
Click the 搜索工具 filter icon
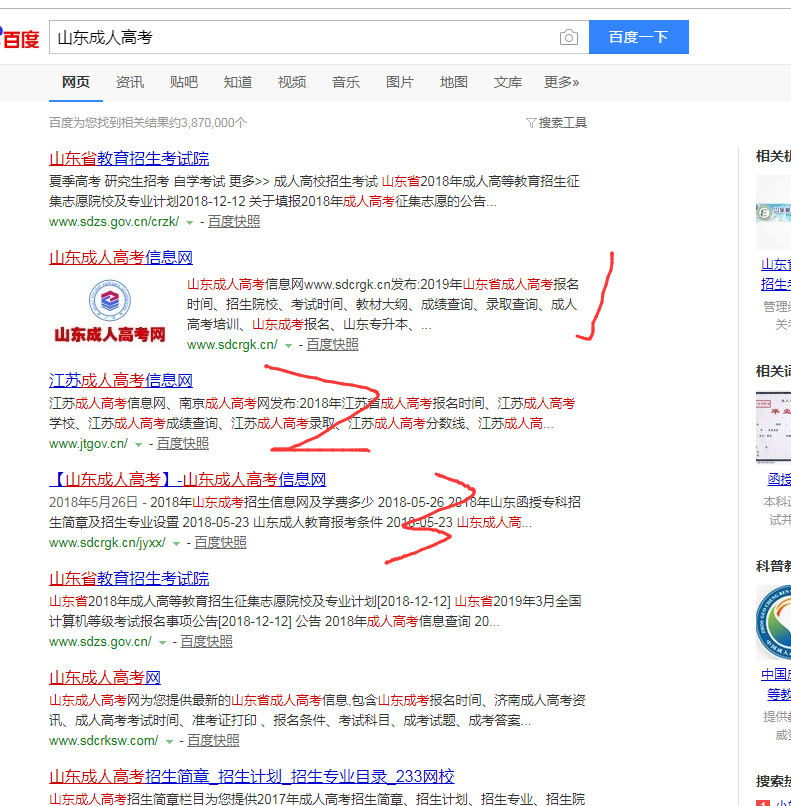pyautogui.click(x=531, y=123)
